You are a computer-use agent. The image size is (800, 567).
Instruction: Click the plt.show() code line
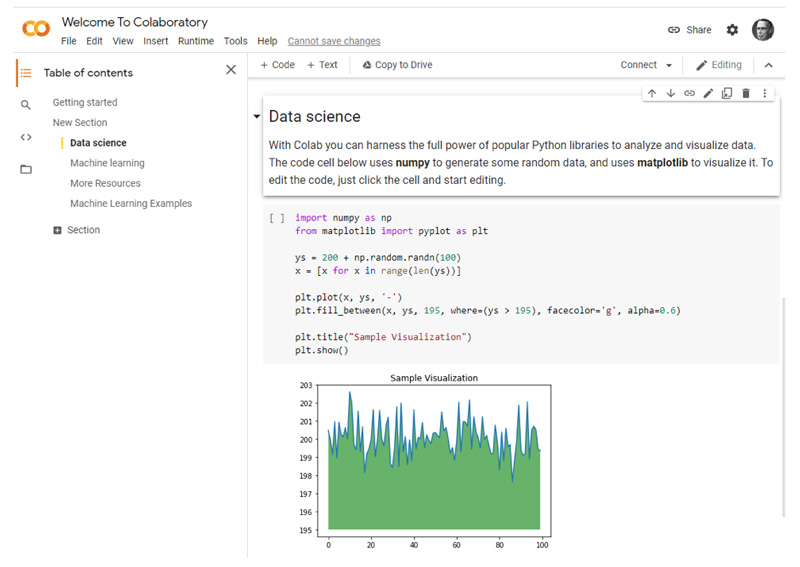tap(321, 350)
